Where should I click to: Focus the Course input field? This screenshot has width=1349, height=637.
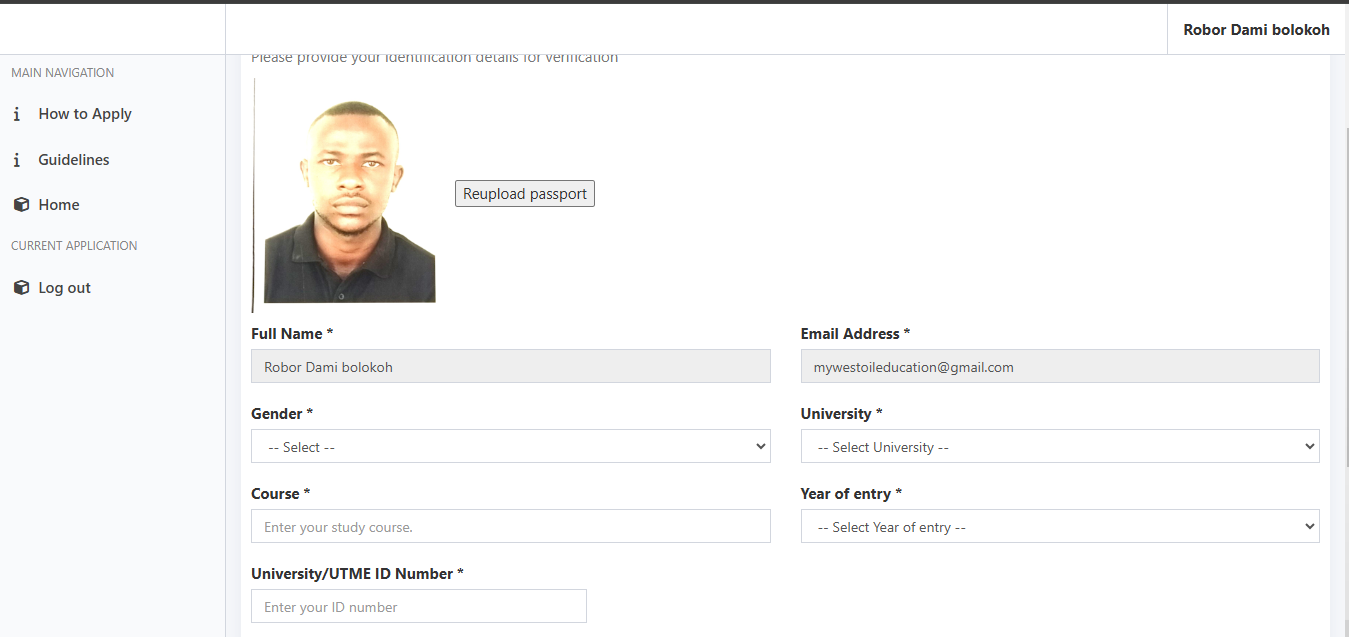[x=510, y=527]
